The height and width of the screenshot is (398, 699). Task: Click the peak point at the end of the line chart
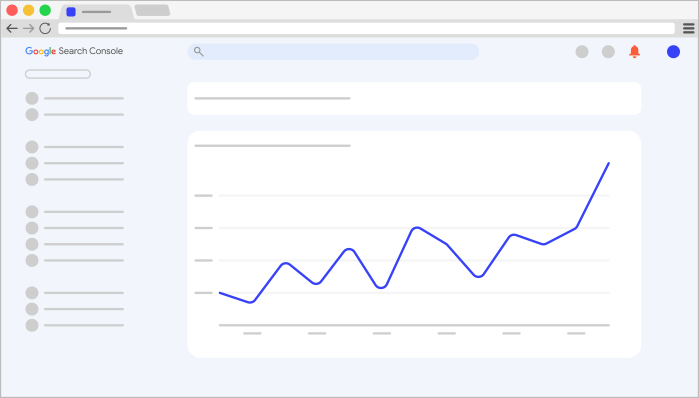609,163
